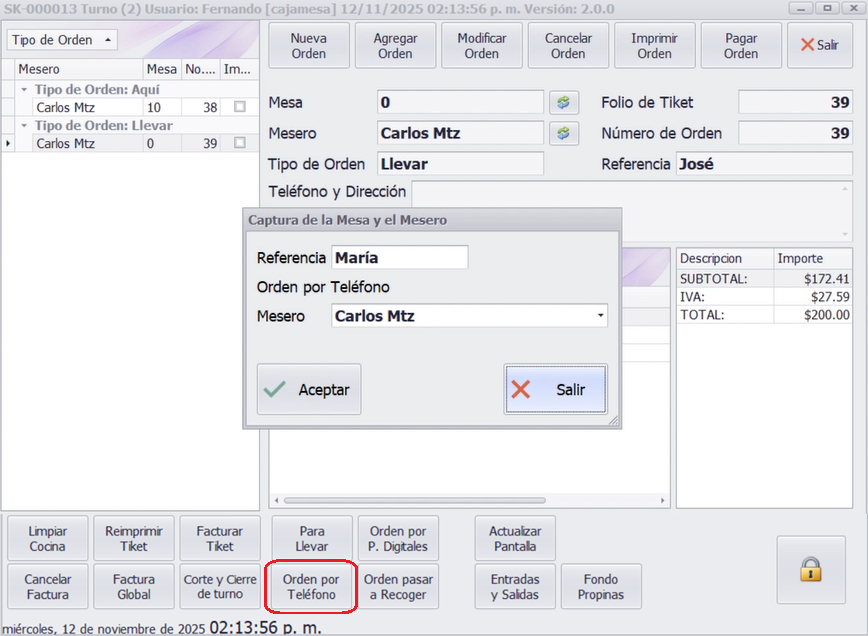868x636 pixels.
Task: Click the 'Tipo de Orden' grouping header
Action: point(62,41)
